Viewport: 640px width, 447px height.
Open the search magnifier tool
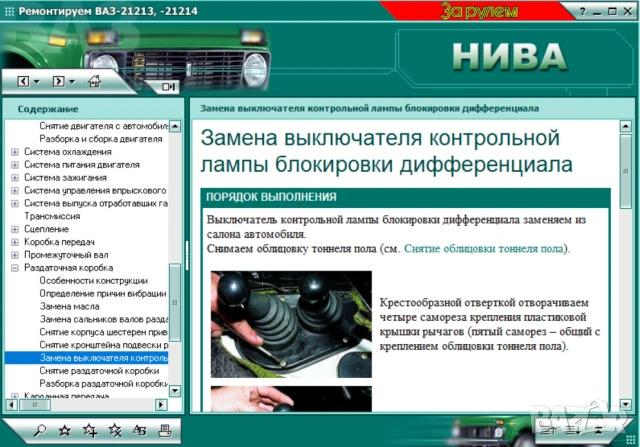click(40, 430)
